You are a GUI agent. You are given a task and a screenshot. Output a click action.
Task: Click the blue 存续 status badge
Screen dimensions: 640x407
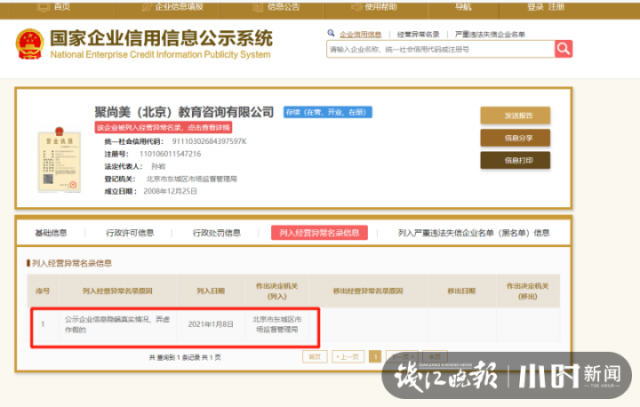pyautogui.click(x=328, y=112)
